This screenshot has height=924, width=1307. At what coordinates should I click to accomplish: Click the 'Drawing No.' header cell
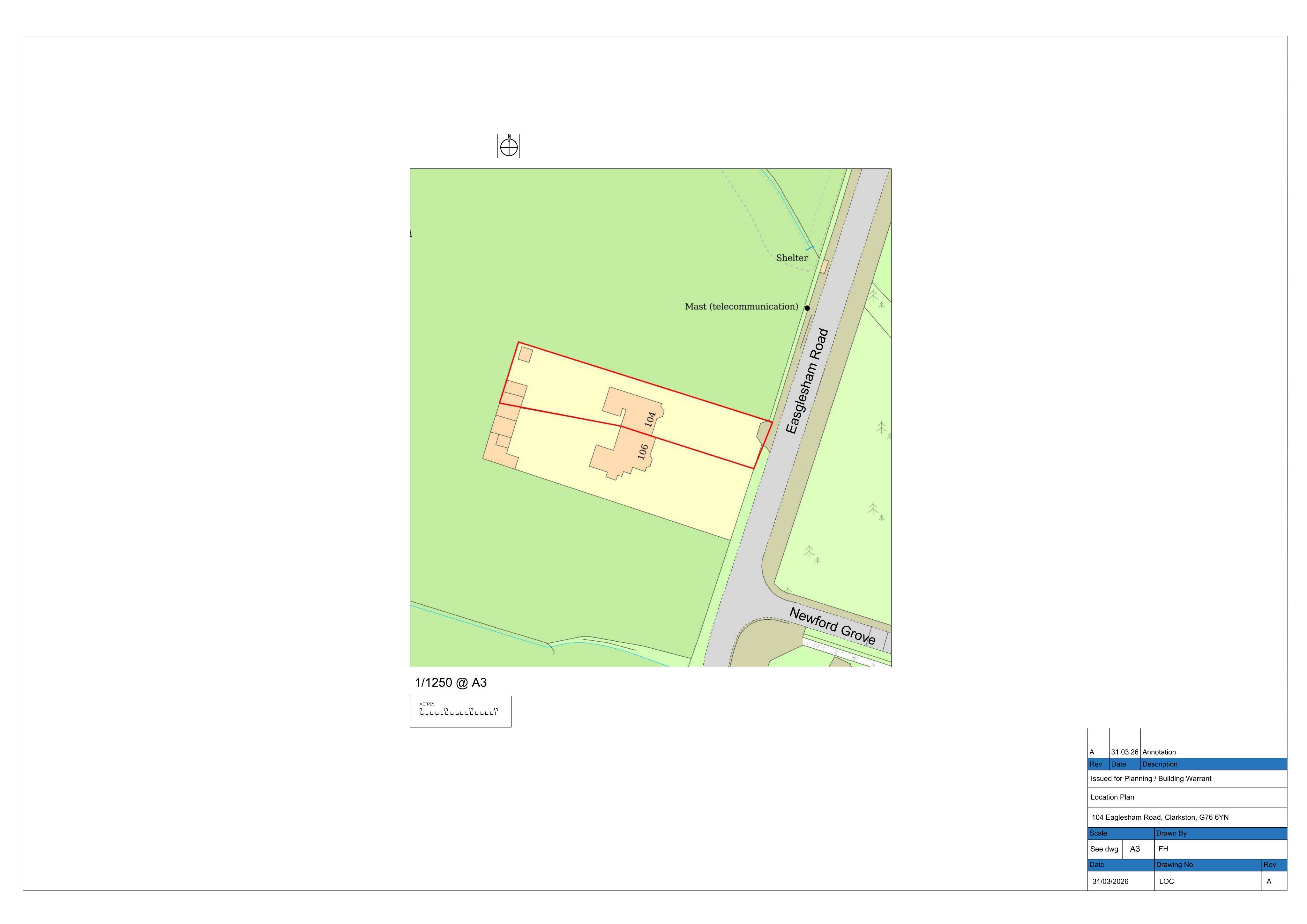pyautogui.click(x=1208, y=865)
